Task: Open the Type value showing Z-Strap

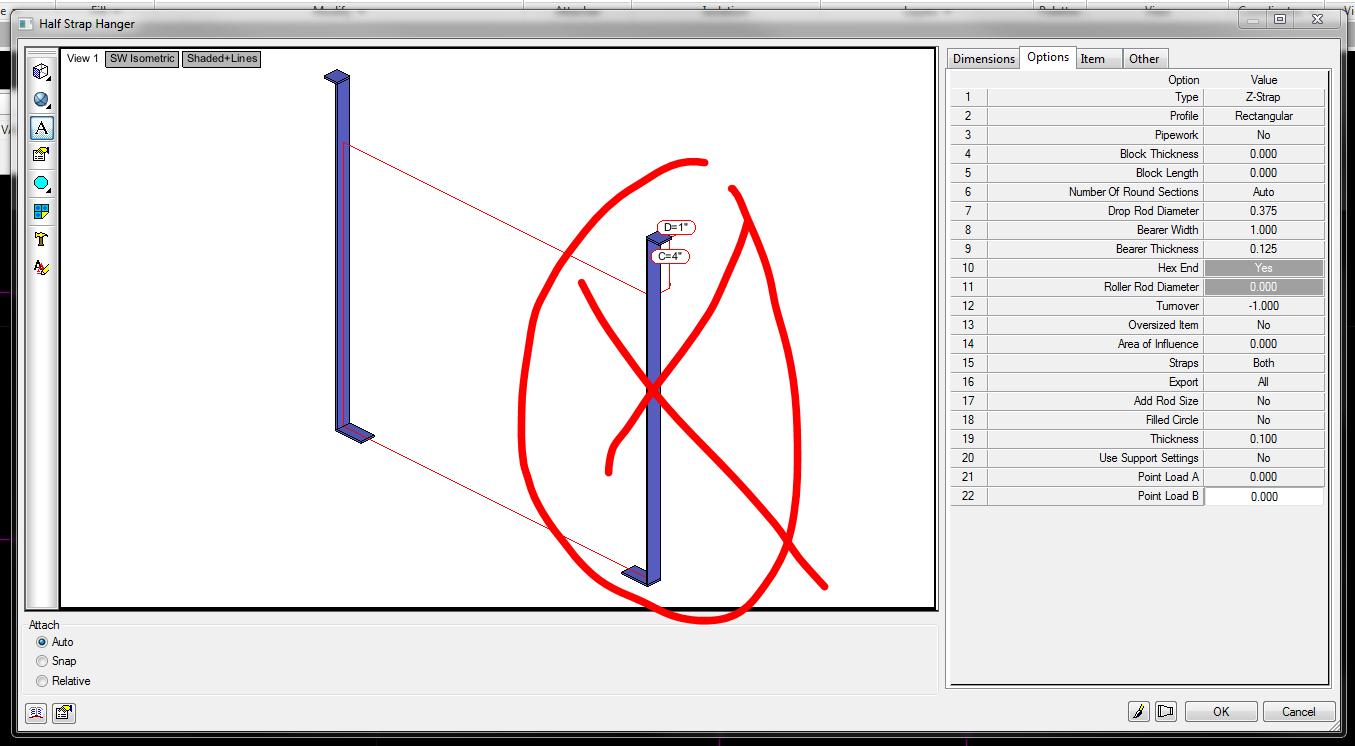Action: pyautogui.click(x=1263, y=96)
